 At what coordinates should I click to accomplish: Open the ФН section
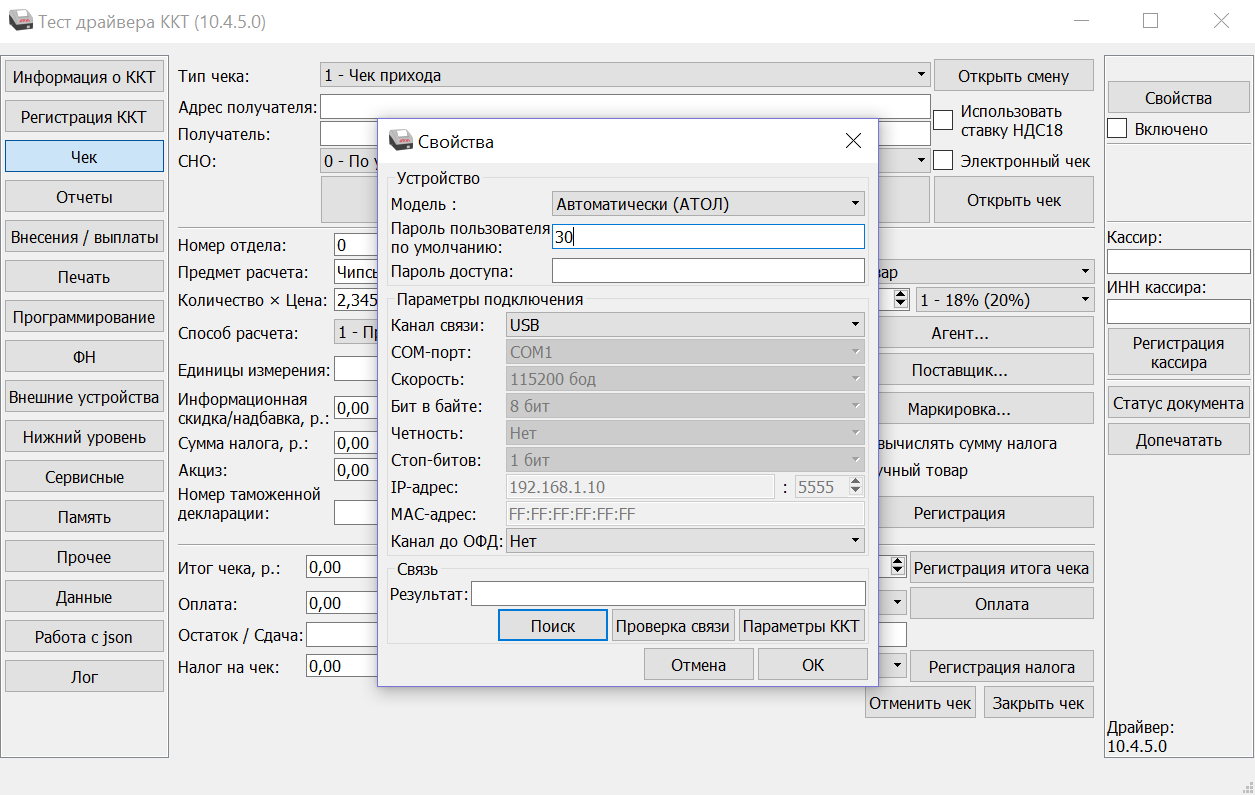[84, 357]
